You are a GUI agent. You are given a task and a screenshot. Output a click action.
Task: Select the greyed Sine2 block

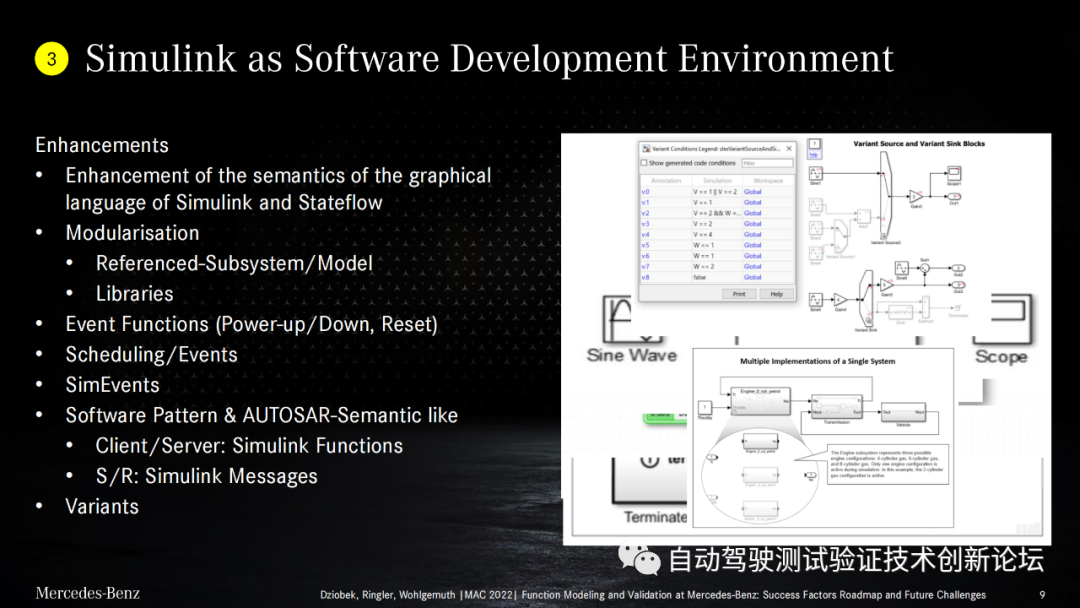[x=816, y=205]
